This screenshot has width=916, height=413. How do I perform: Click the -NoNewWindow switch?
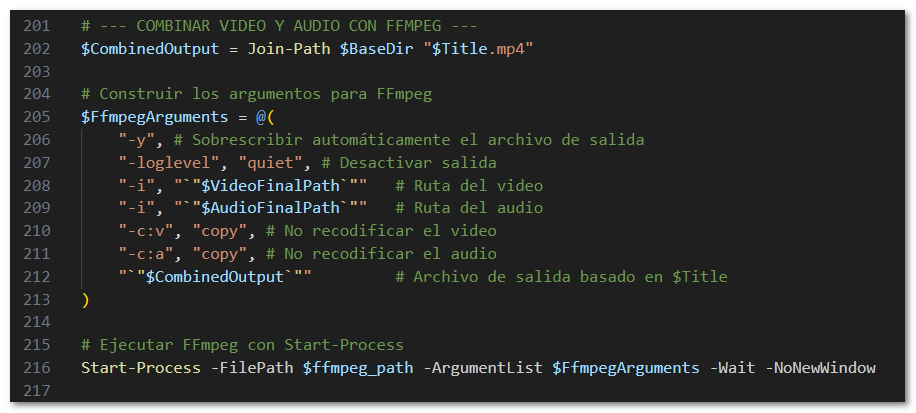tap(820, 368)
